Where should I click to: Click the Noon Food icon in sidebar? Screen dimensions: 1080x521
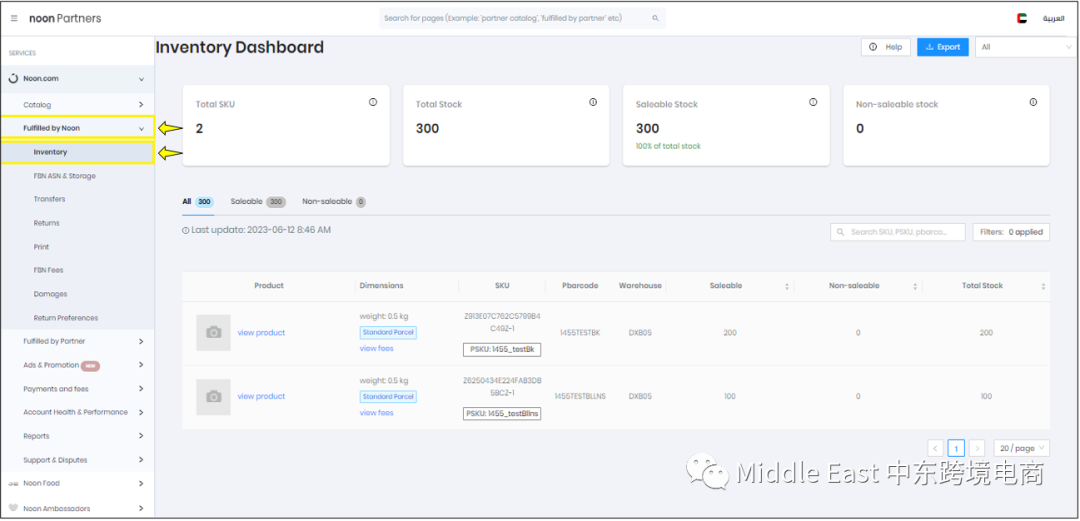coord(13,484)
